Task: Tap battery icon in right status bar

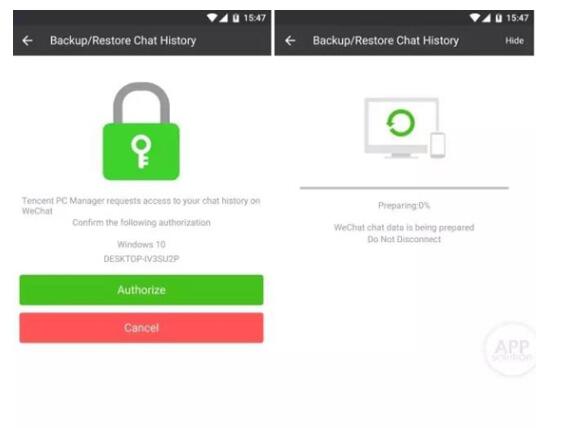Action: [499, 18]
